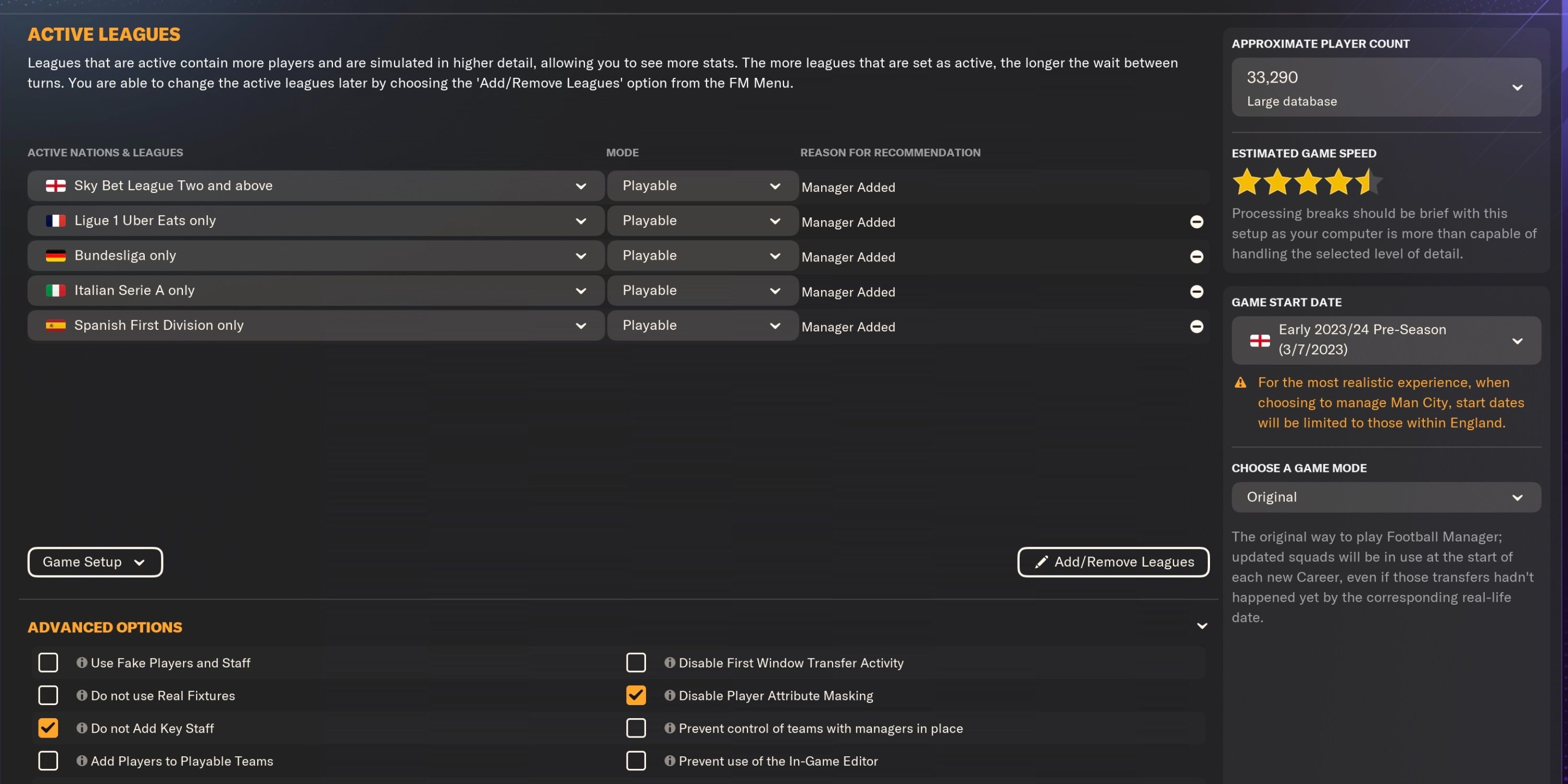Click the England flag on the Sky Bet League row

pos(55,186)
